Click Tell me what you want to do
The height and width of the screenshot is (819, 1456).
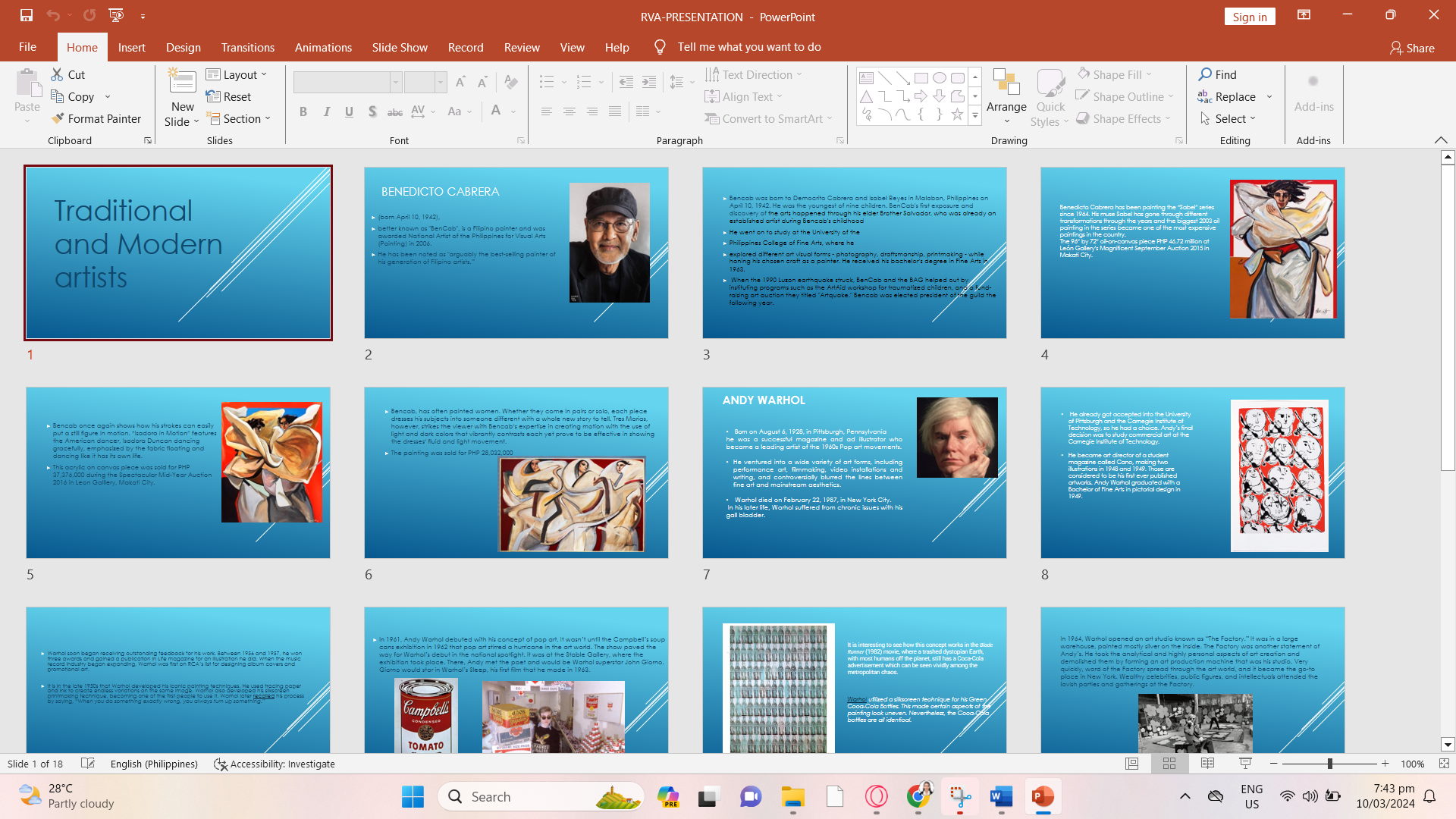tap(749, 47)
